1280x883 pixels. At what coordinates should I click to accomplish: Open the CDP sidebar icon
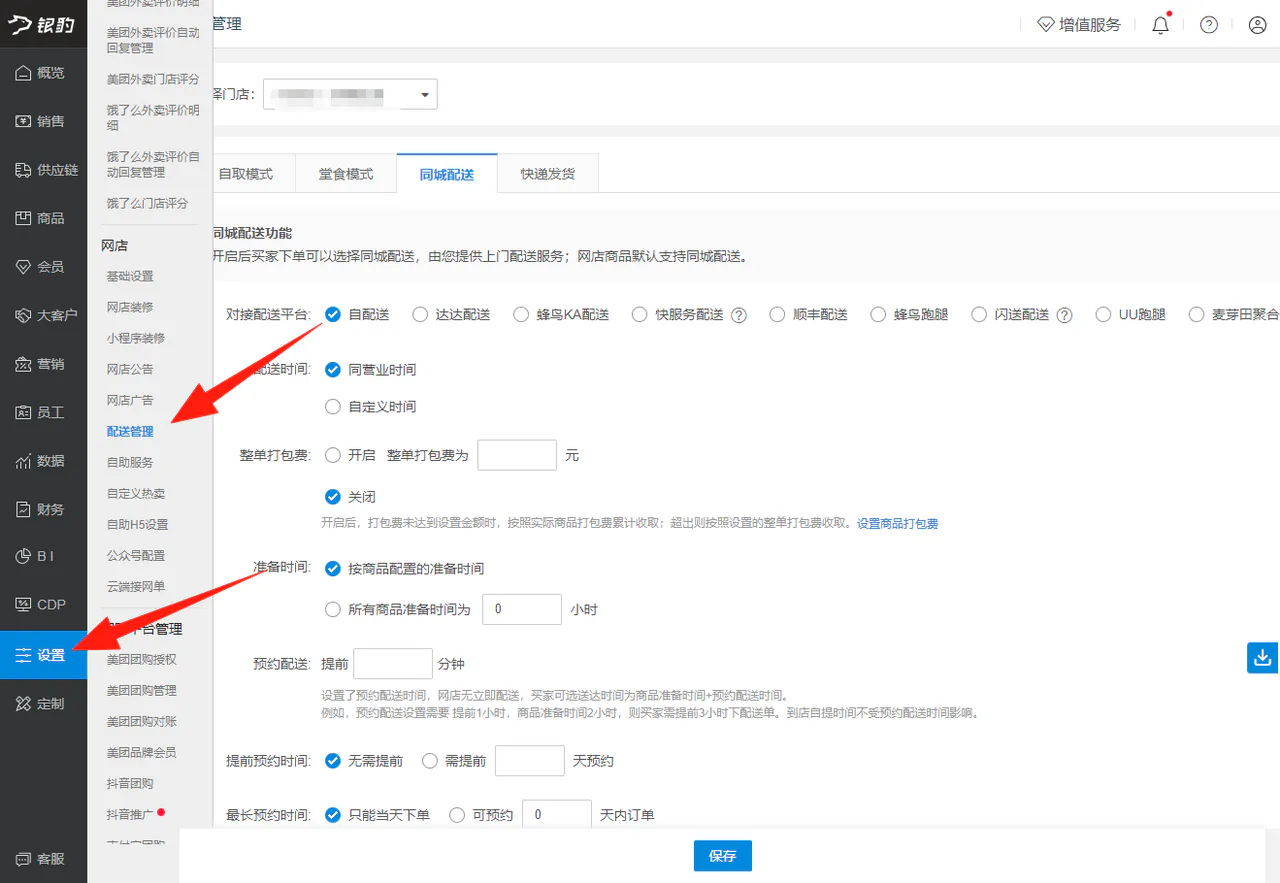coord(23,604)
